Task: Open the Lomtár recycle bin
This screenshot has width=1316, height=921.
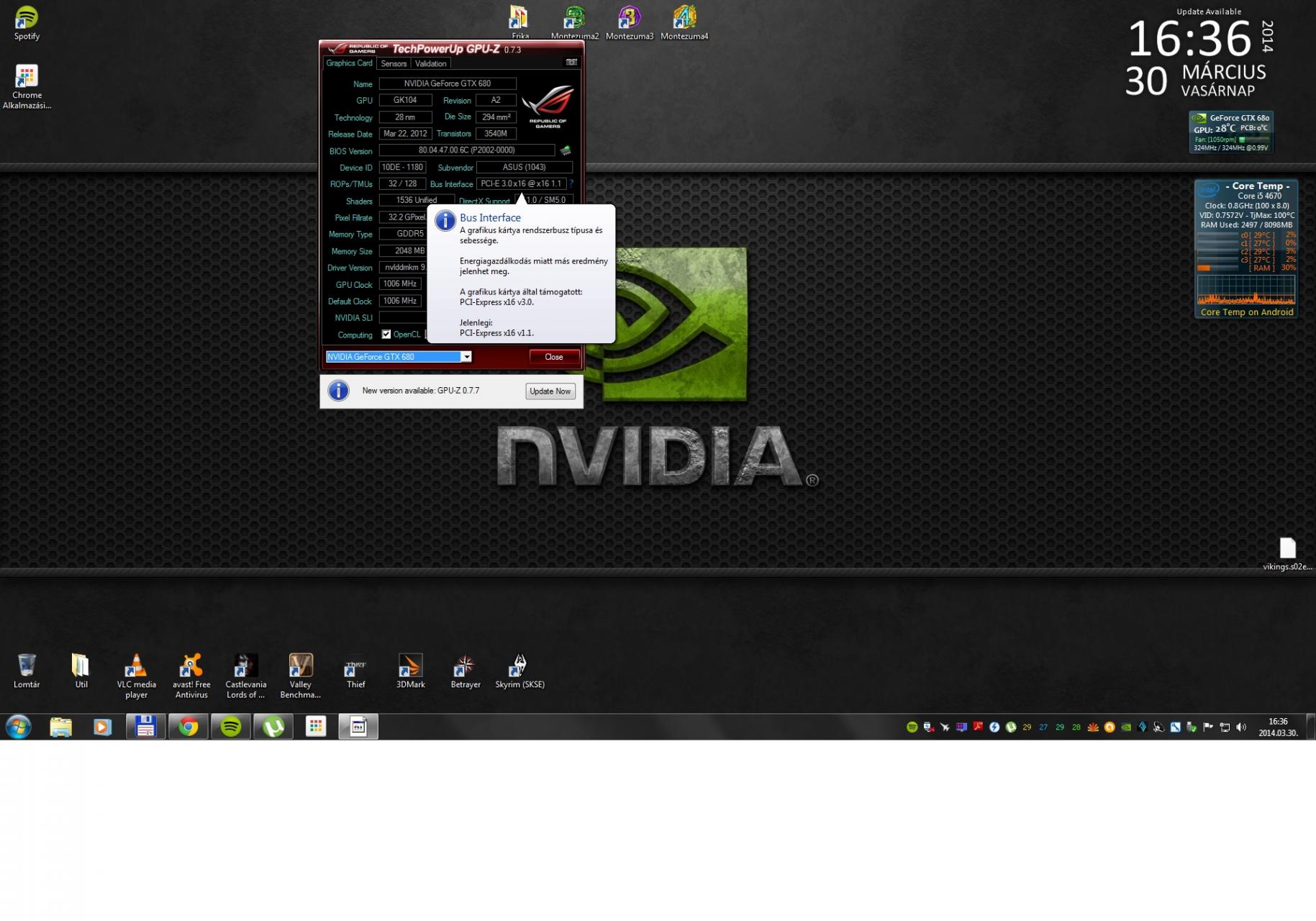Action: (27, 671)
